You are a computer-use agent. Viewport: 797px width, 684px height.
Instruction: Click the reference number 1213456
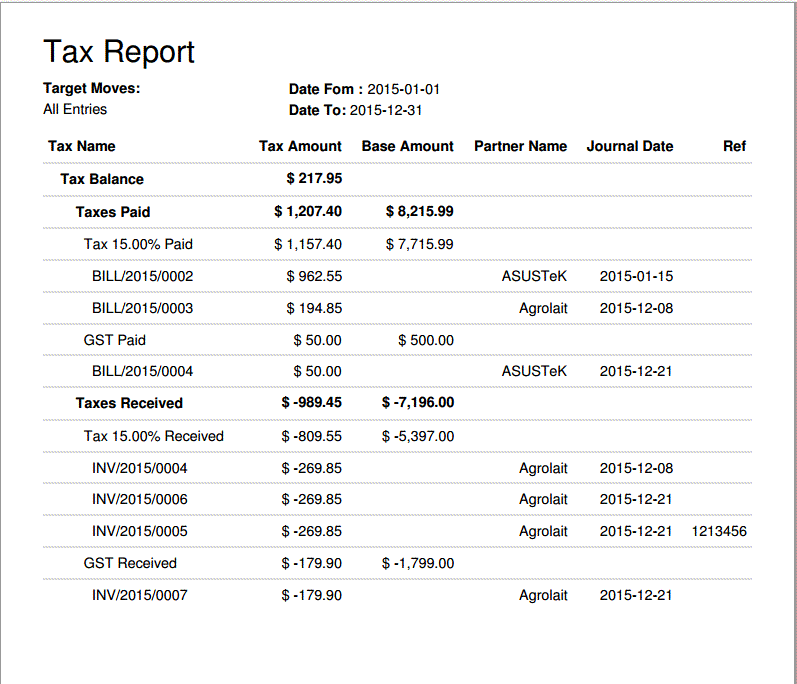tap(718, 531)
